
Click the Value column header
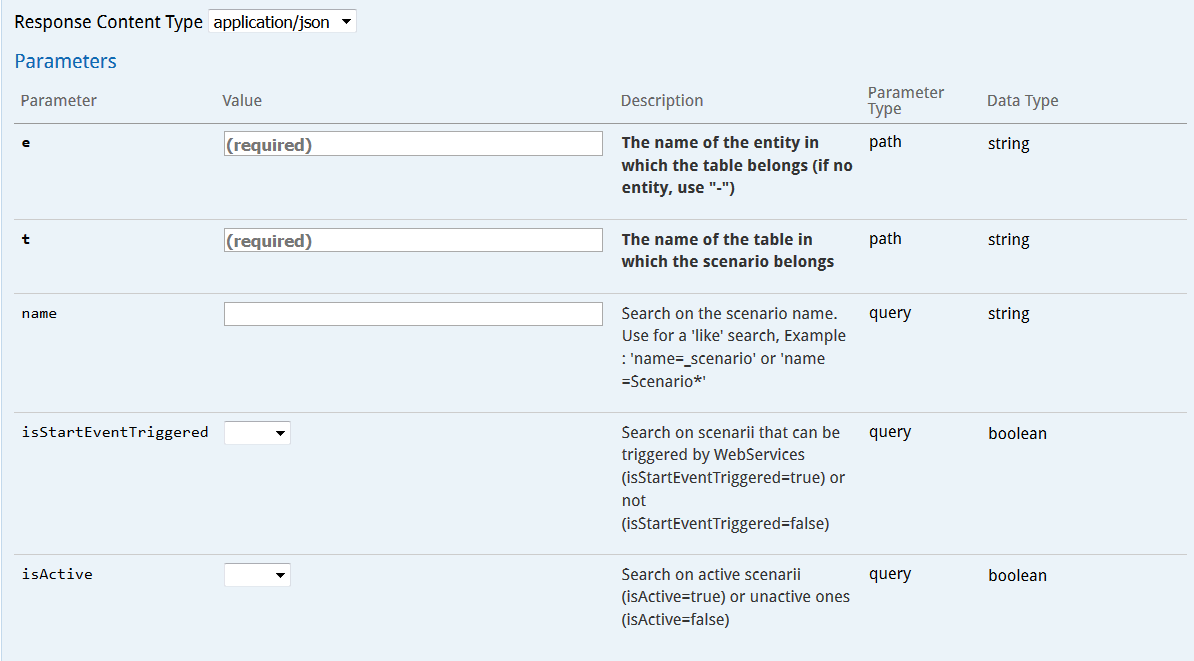pyautogui.click(x=242, y=100)
